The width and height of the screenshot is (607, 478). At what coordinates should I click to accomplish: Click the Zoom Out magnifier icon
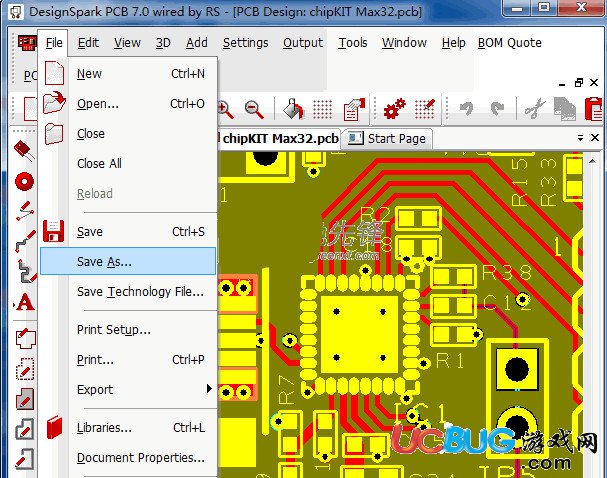point(254,110)
